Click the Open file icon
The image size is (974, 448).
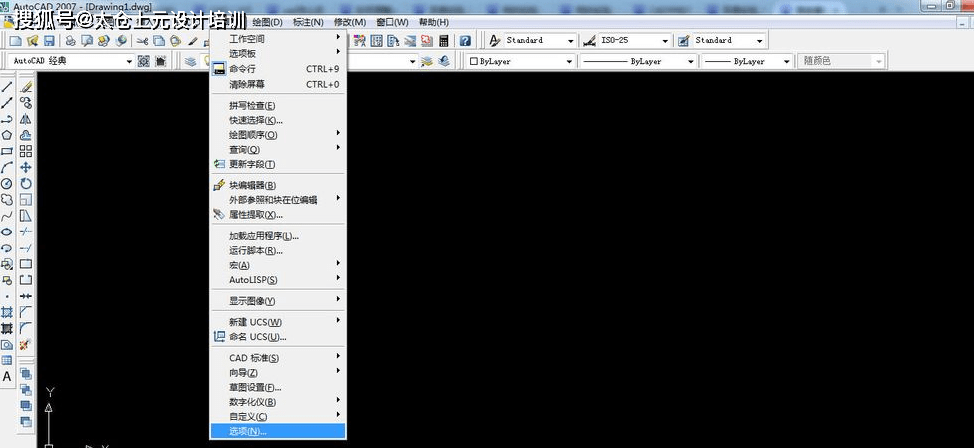tap(32, 41)
